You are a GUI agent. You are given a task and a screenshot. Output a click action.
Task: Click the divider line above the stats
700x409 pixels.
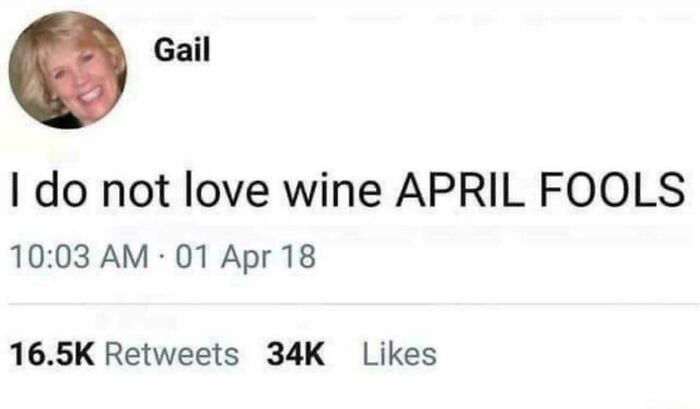[348, 303]
